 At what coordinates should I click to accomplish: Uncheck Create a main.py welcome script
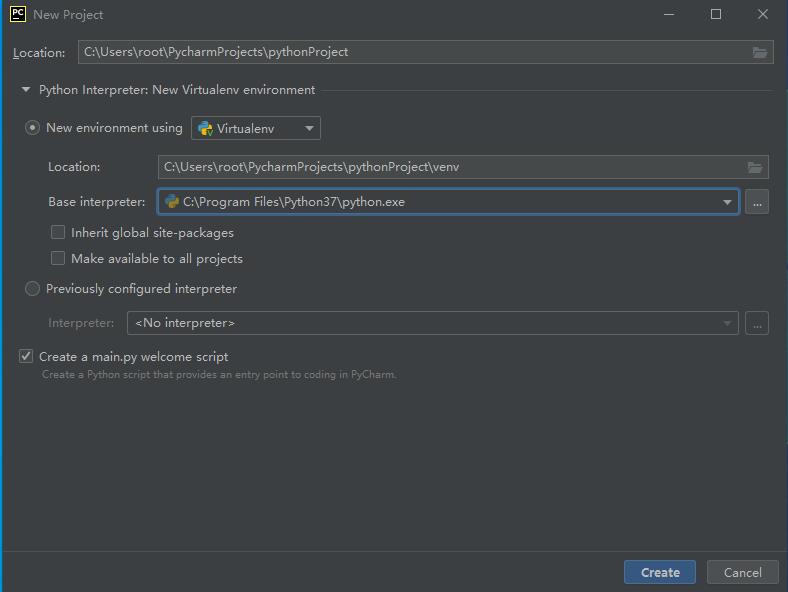[x=26, y=357]
